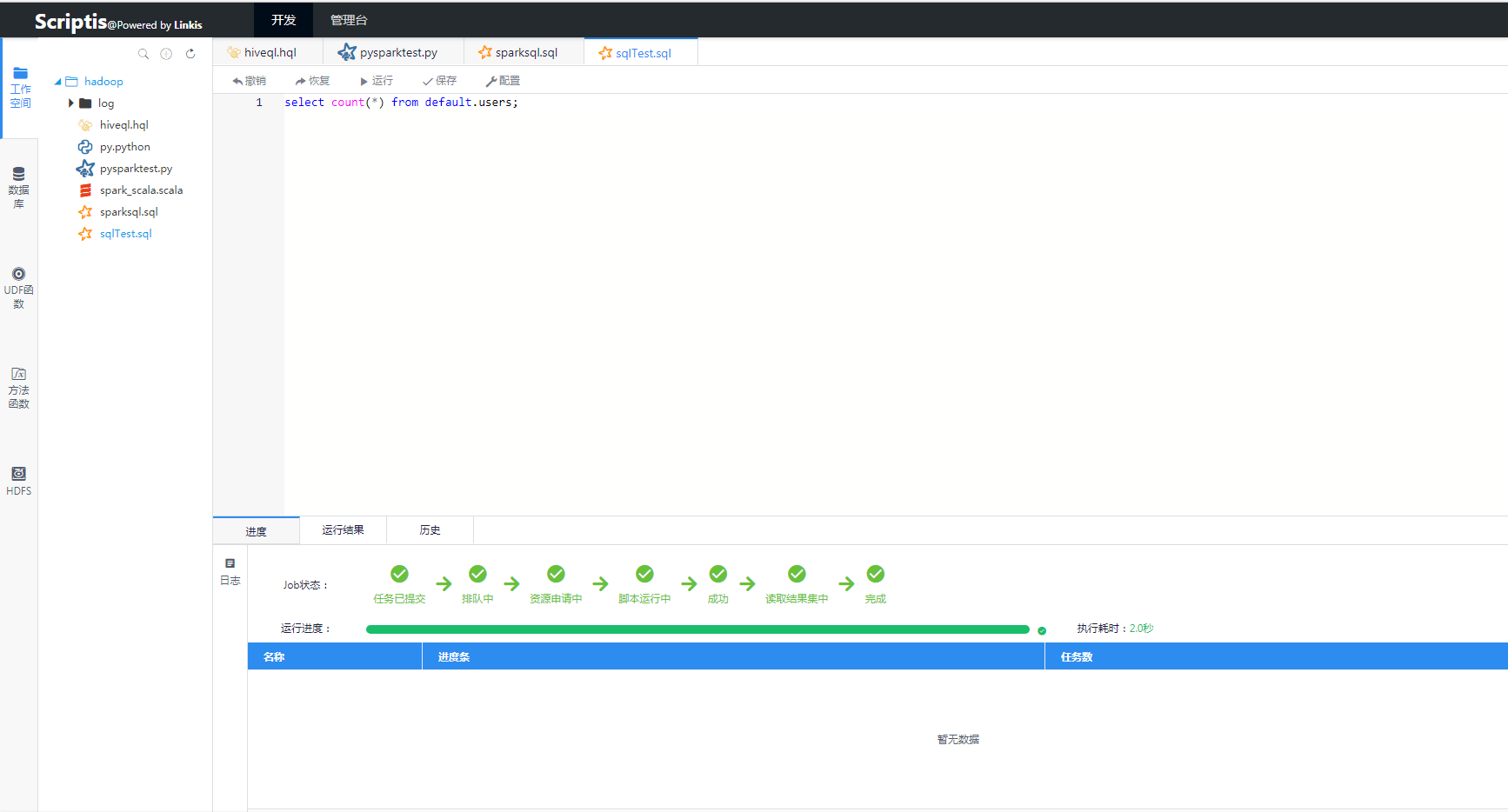Run the current SQL script
Image resolution: width=1508 pixels, height=812 pixels.
pos(376,81)
